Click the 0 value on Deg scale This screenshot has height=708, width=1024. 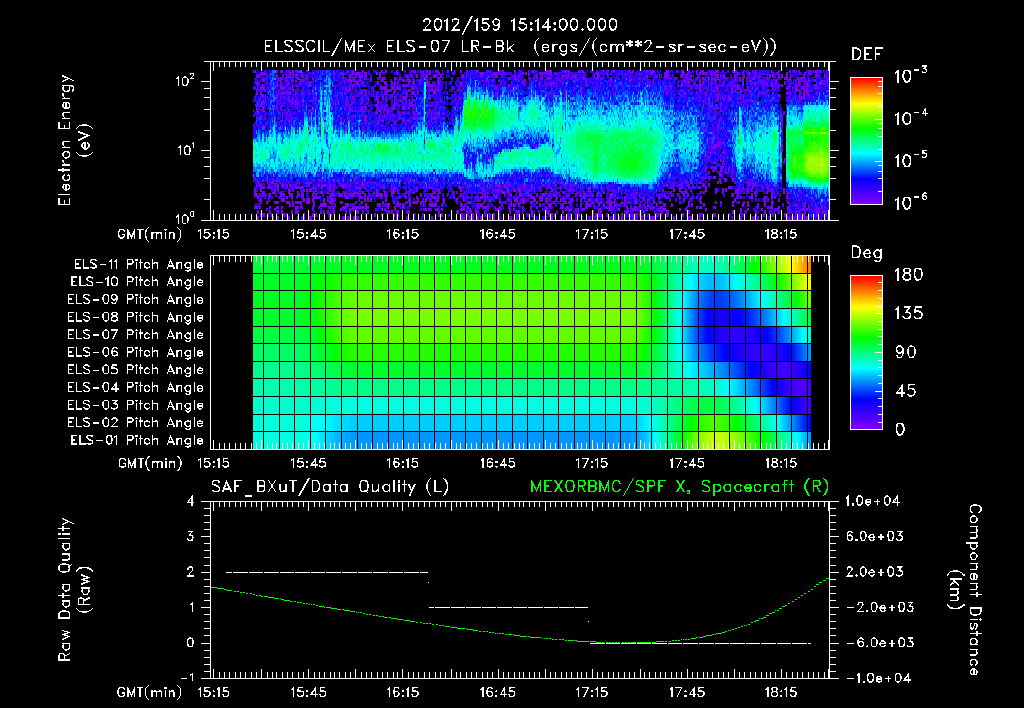pos(901,429)
